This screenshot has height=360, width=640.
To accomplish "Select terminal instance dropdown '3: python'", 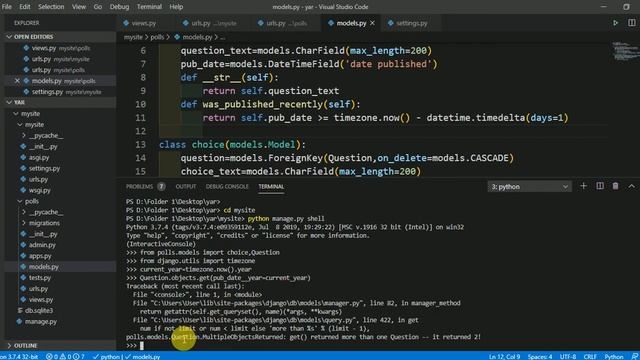I will pos(529,187).
